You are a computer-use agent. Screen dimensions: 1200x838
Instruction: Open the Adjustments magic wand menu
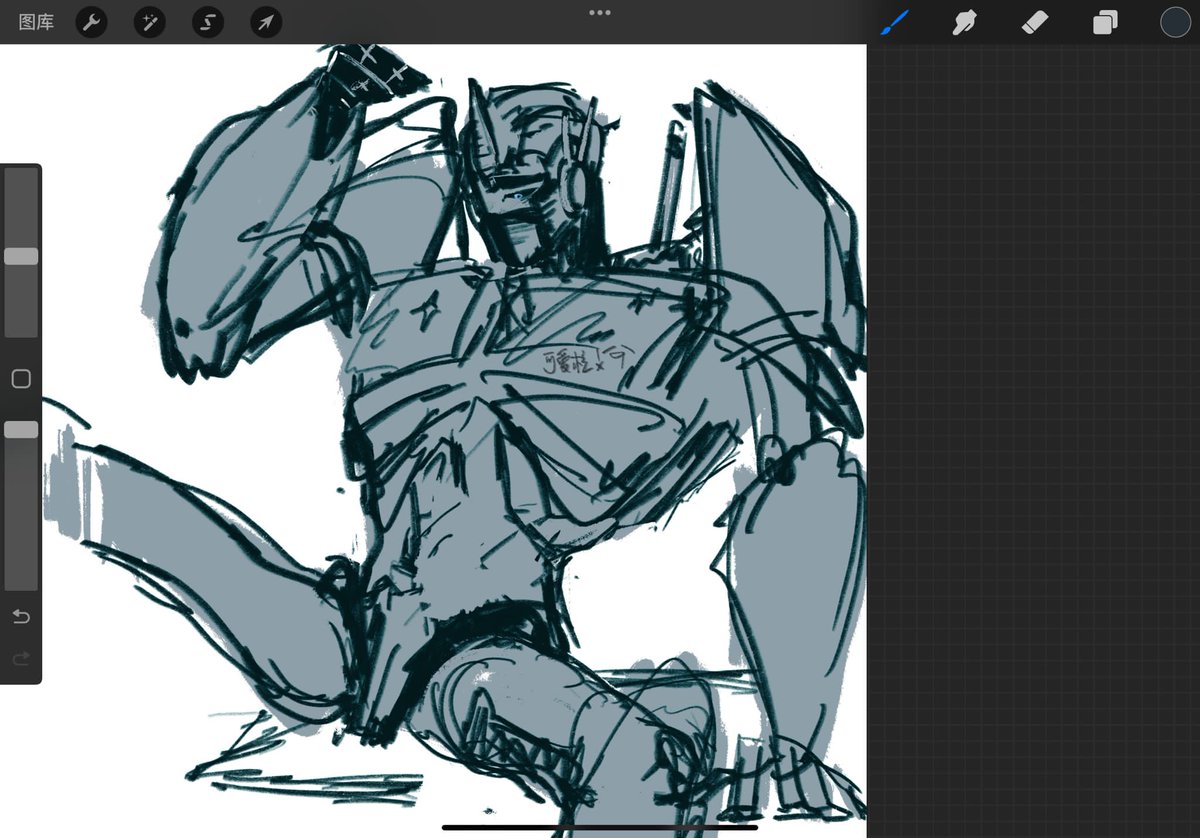[x=150, y=22]
